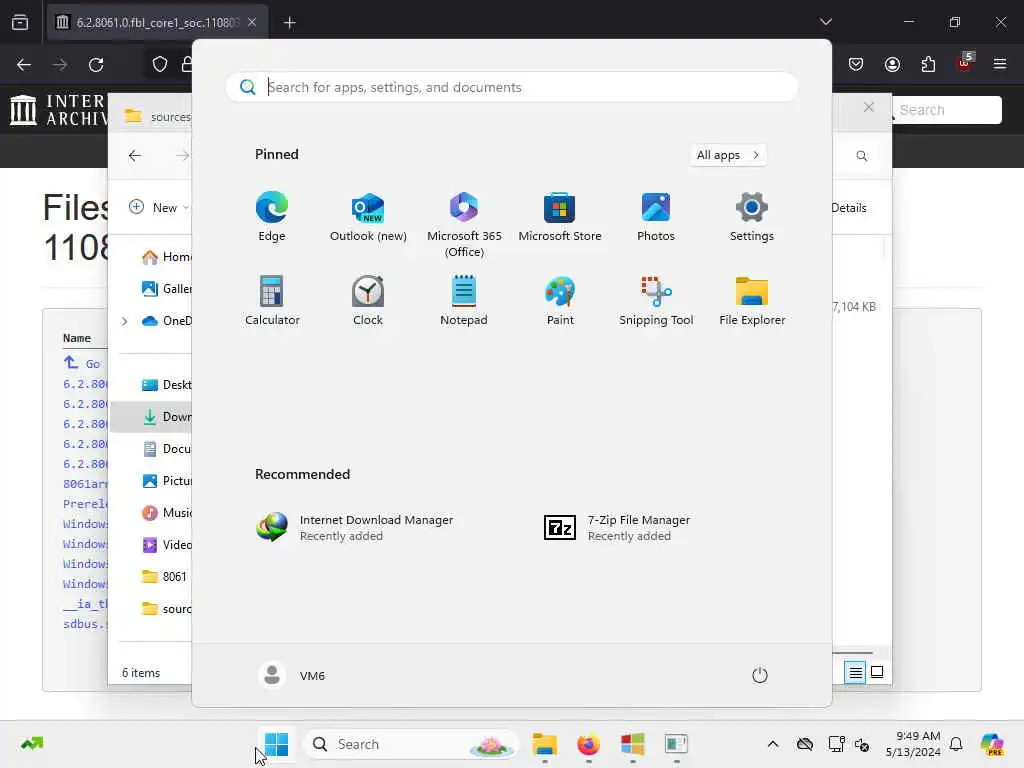
Task: Select Videos in File Explorer sidebar
Action: pos(167,545)
